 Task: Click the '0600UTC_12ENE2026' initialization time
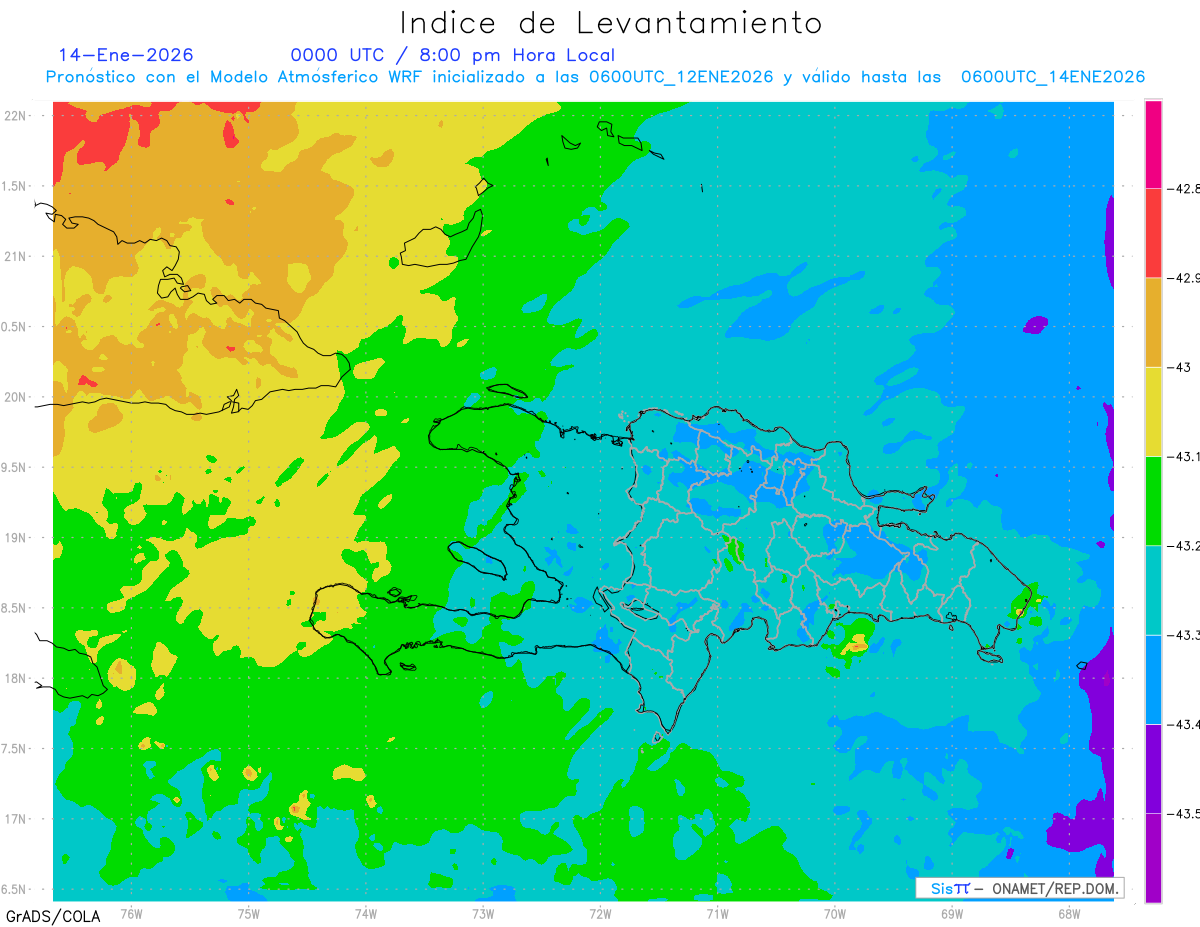coord(681,77)
